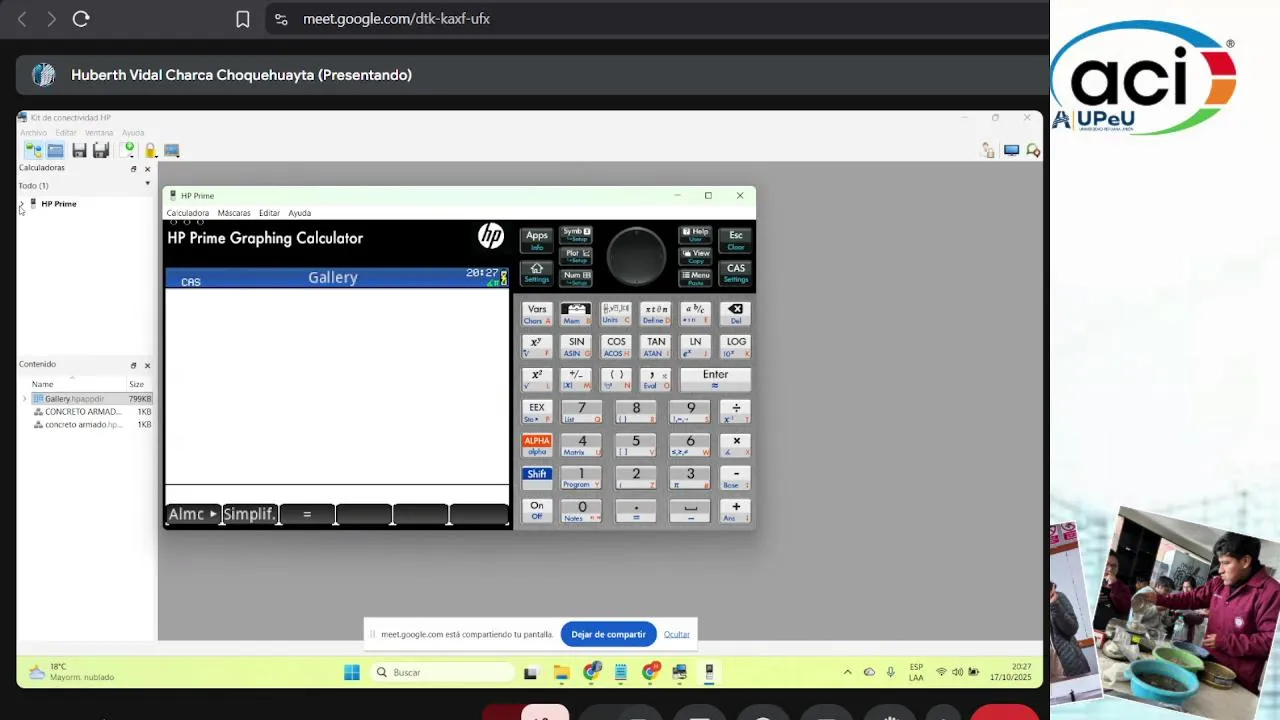The width and height of the screenshot is (1280, 720).
Task: Open the Editar menu in HP Prime window
Action: (x=269, y=213)
